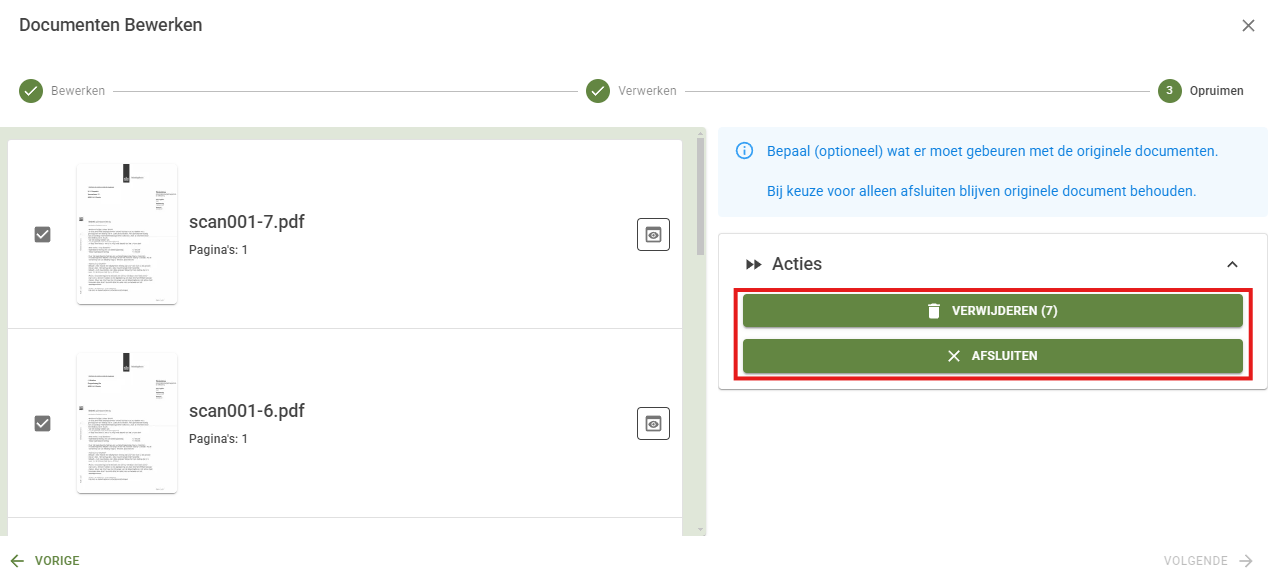This screenshot has width=1272, height=581.
Task: Preview scan001-7.pdf with the eye icon
Action: [x=653, y=234]
